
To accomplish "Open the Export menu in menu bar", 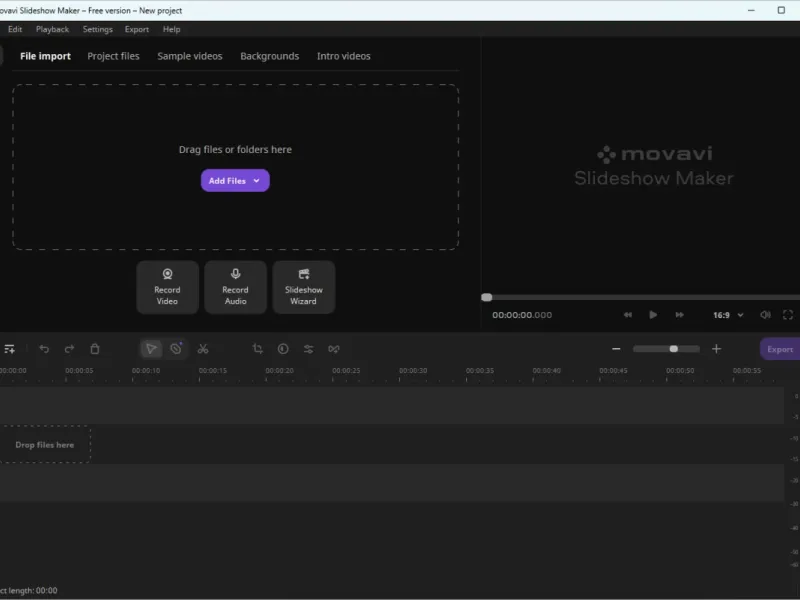I will tap(137, 30).
